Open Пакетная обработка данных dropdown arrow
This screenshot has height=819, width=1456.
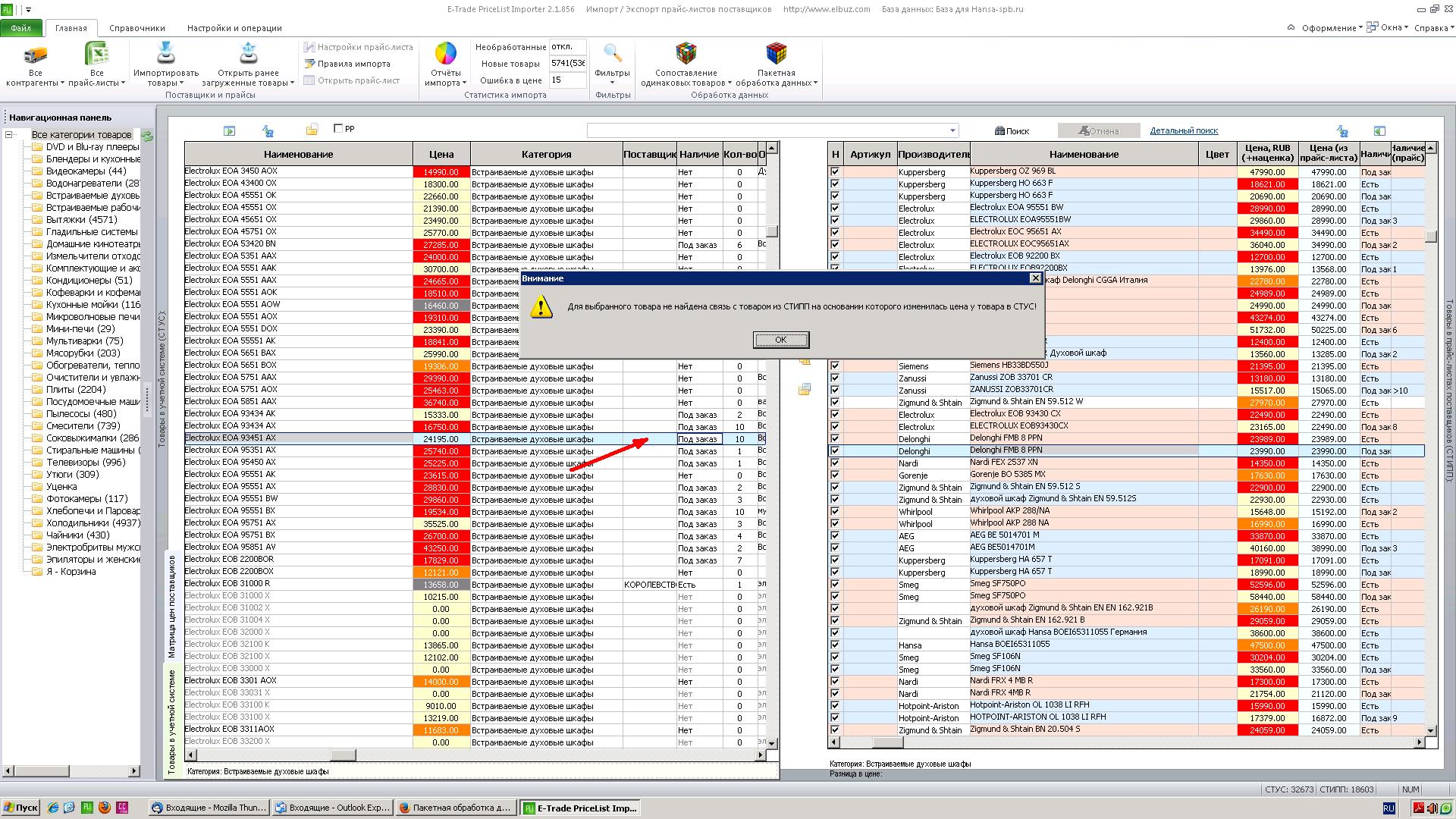point(815,83)
